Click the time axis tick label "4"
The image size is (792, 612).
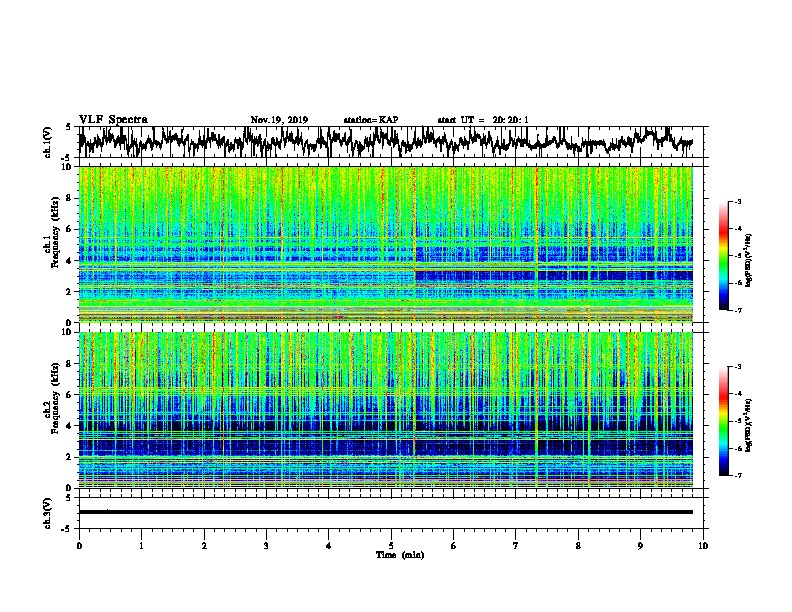pyautogui.click(x=329, y=546)
